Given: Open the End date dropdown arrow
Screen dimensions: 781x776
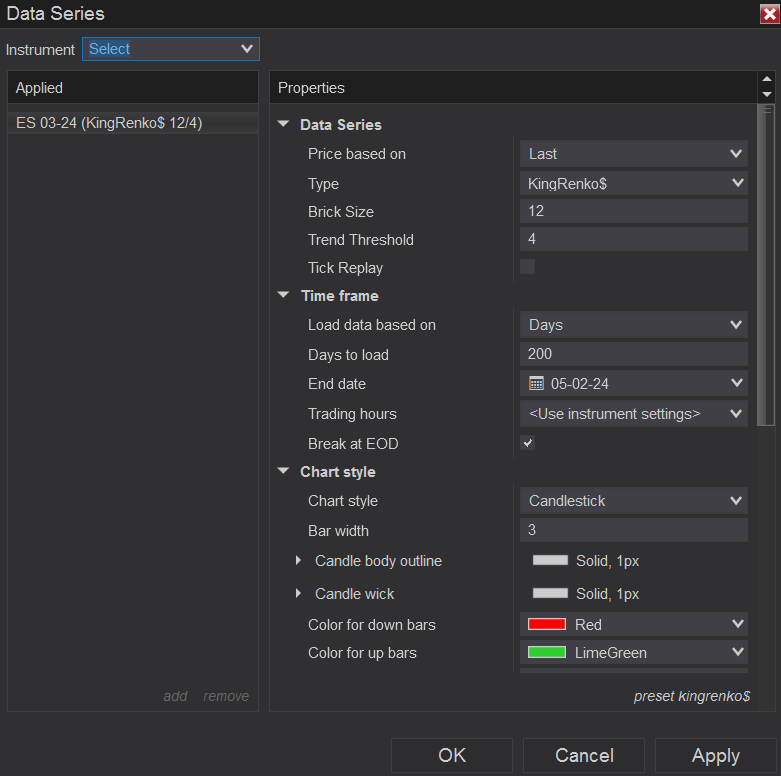Looking at the screenshot, I should [x=737, y=383].
